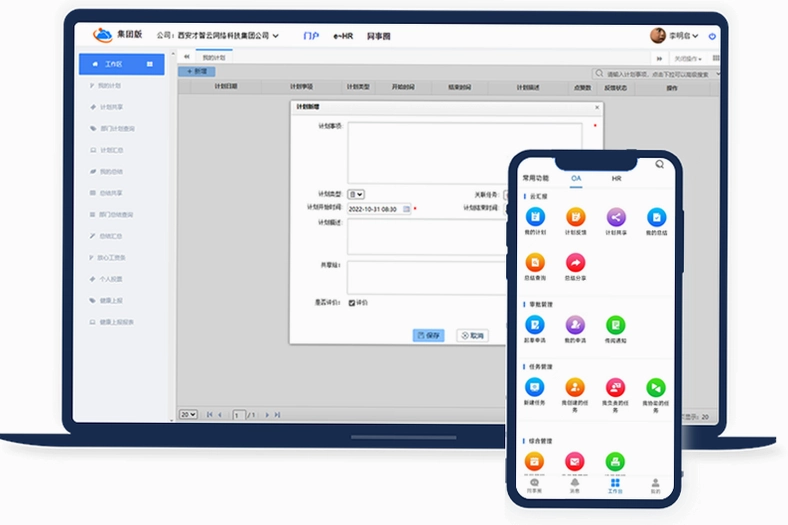The height and width of the screenshot is (525, 788).
Task: Click the 共享组 text area
Action: pyautogui.click(x=427, y=277)
